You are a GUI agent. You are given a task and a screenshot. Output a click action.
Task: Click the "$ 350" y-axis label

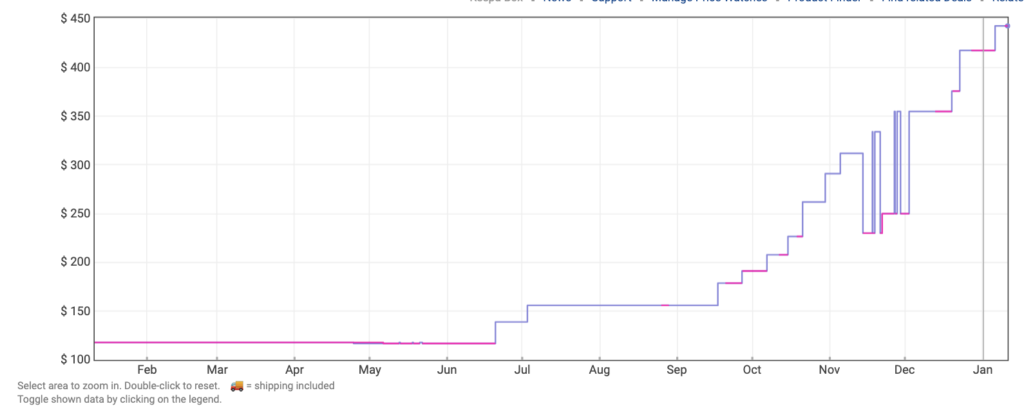pyautogui.click(x=73, y=116)
